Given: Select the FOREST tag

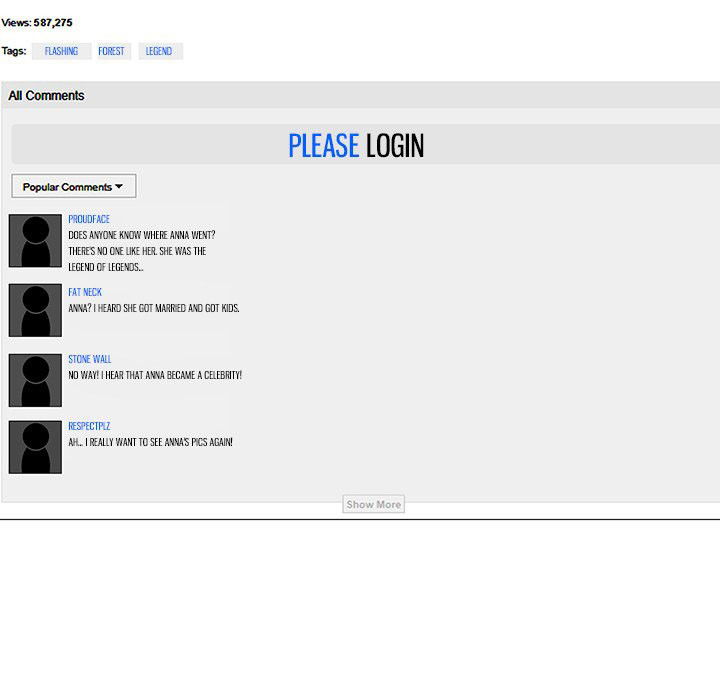Looking at the screenshot, I should click(111, 51).
